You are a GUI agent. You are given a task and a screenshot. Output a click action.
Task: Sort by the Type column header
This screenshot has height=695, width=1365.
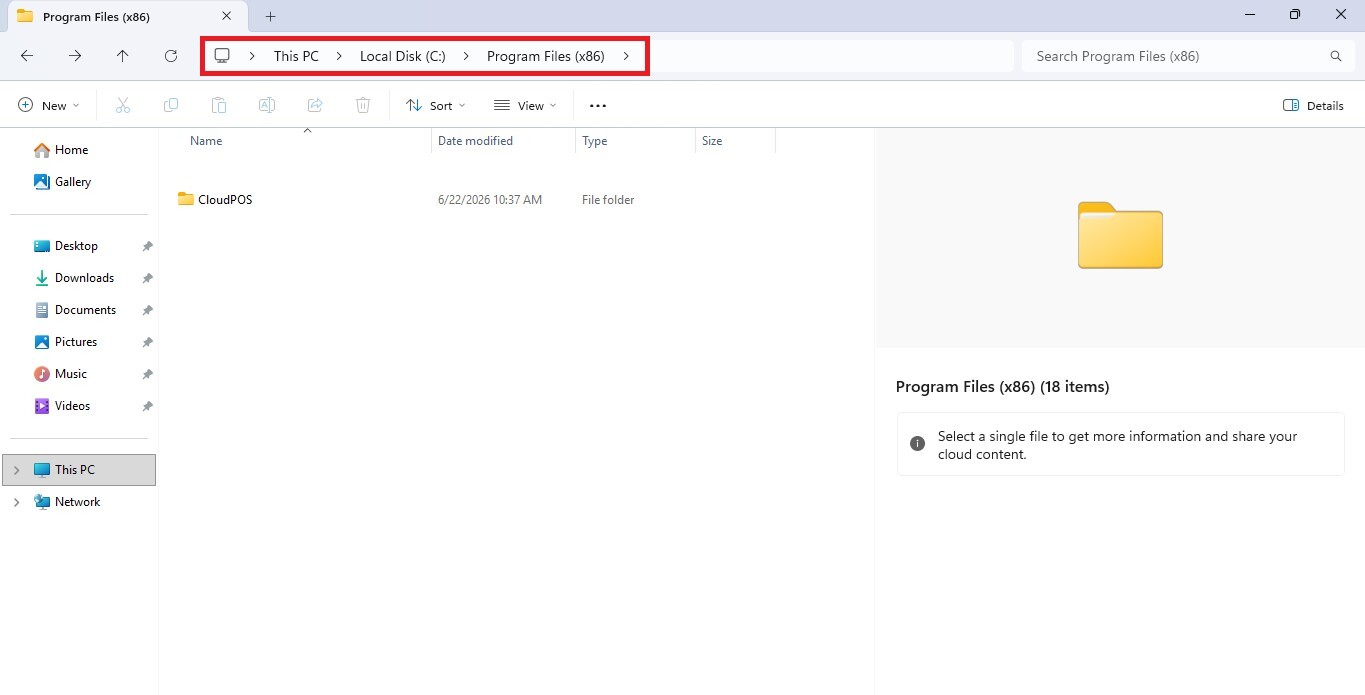tap(595, 141)
